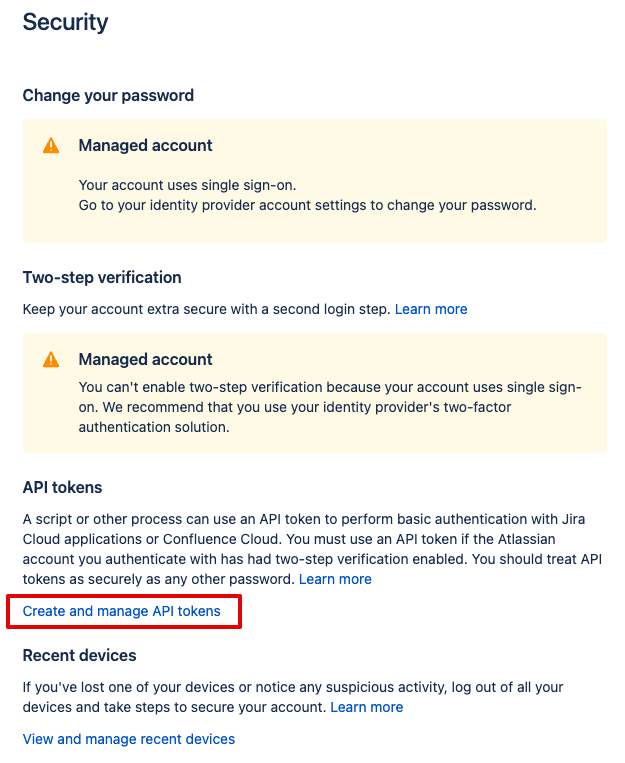The width and height of the screenshot is (625, 763).
Task: Click the Security page heading
Action: 65,22
